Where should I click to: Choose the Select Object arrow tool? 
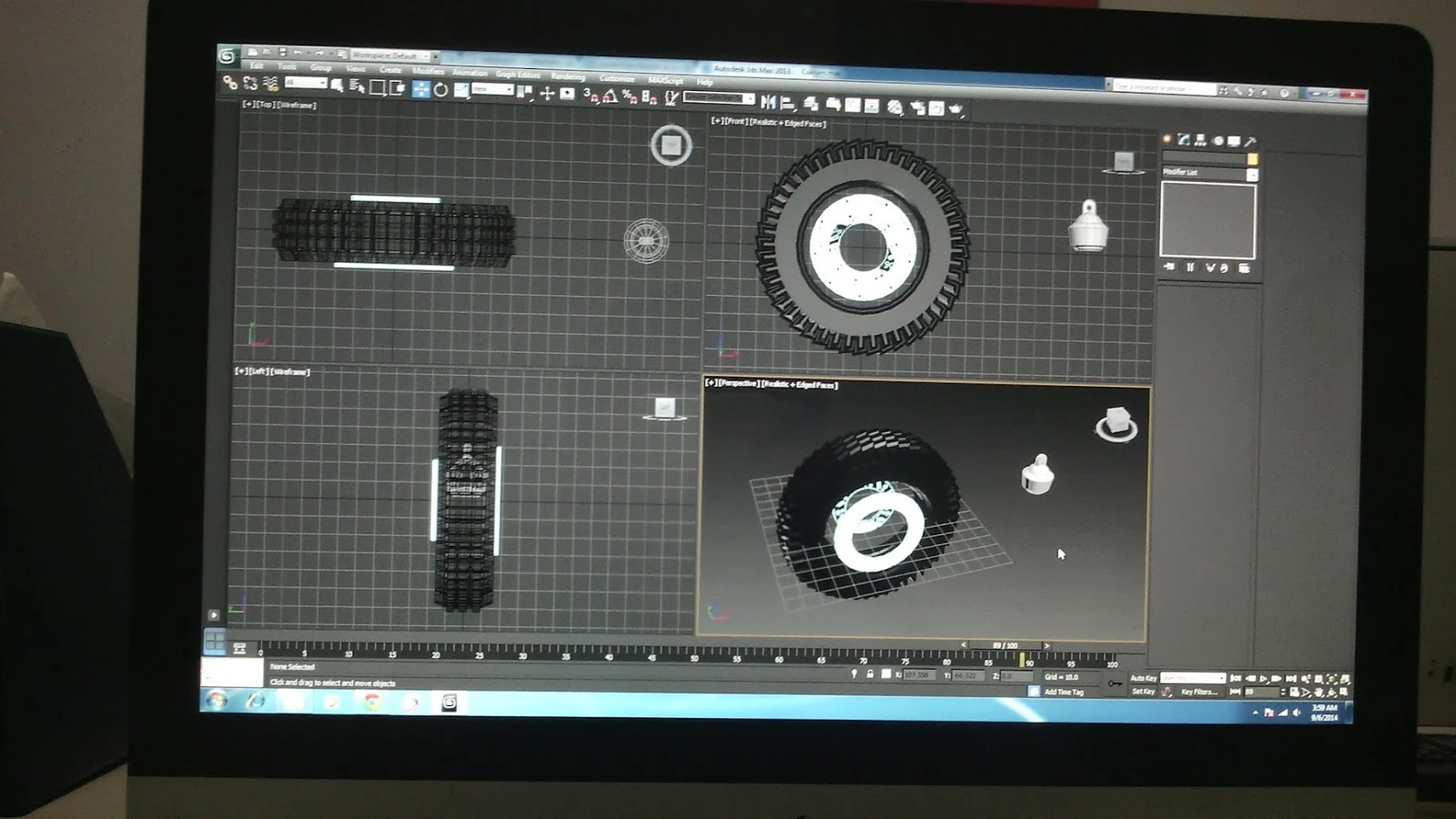337,86
